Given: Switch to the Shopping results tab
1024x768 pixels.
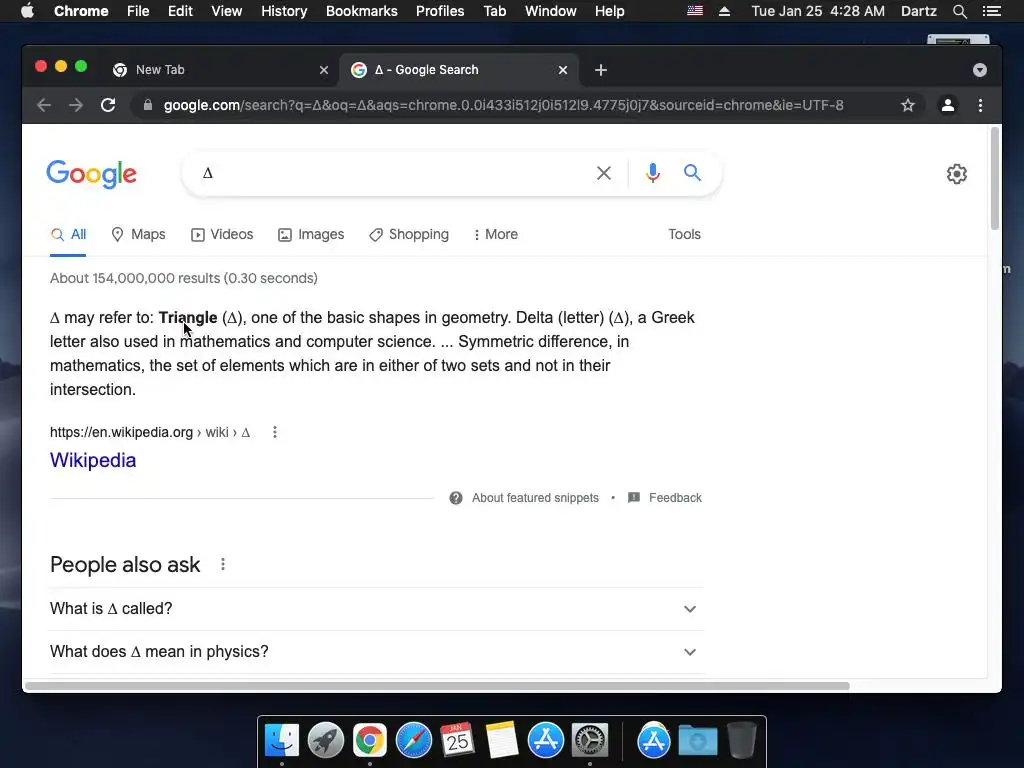Looking at the screenshot, I should tap(409, 234).
